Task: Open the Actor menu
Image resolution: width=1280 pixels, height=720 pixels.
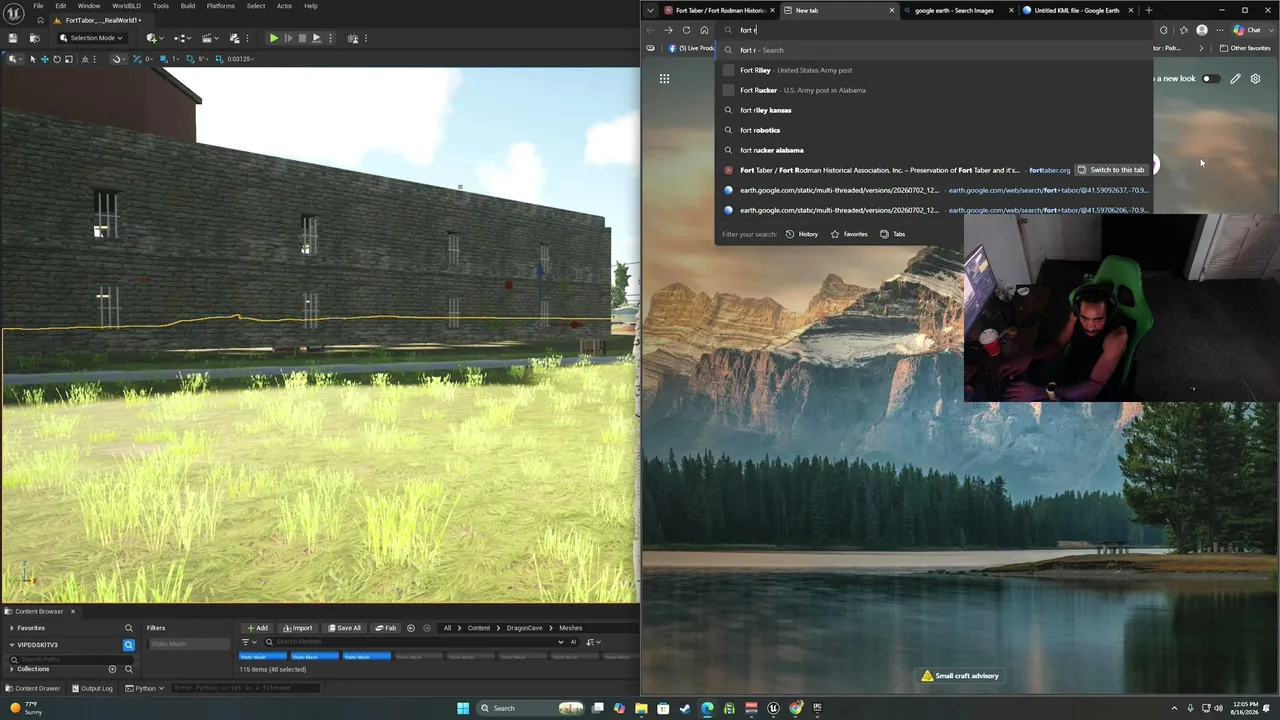Action: (285, 6)
